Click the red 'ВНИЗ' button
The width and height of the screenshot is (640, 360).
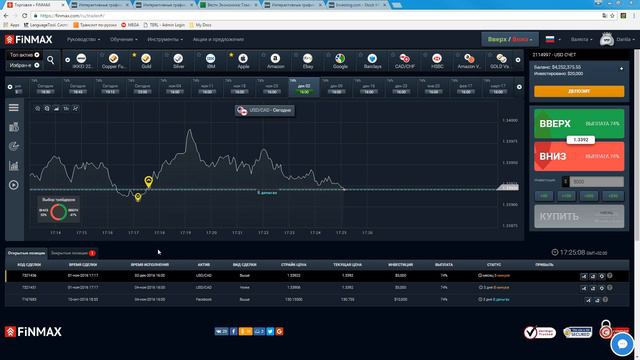tap(579, 156)
